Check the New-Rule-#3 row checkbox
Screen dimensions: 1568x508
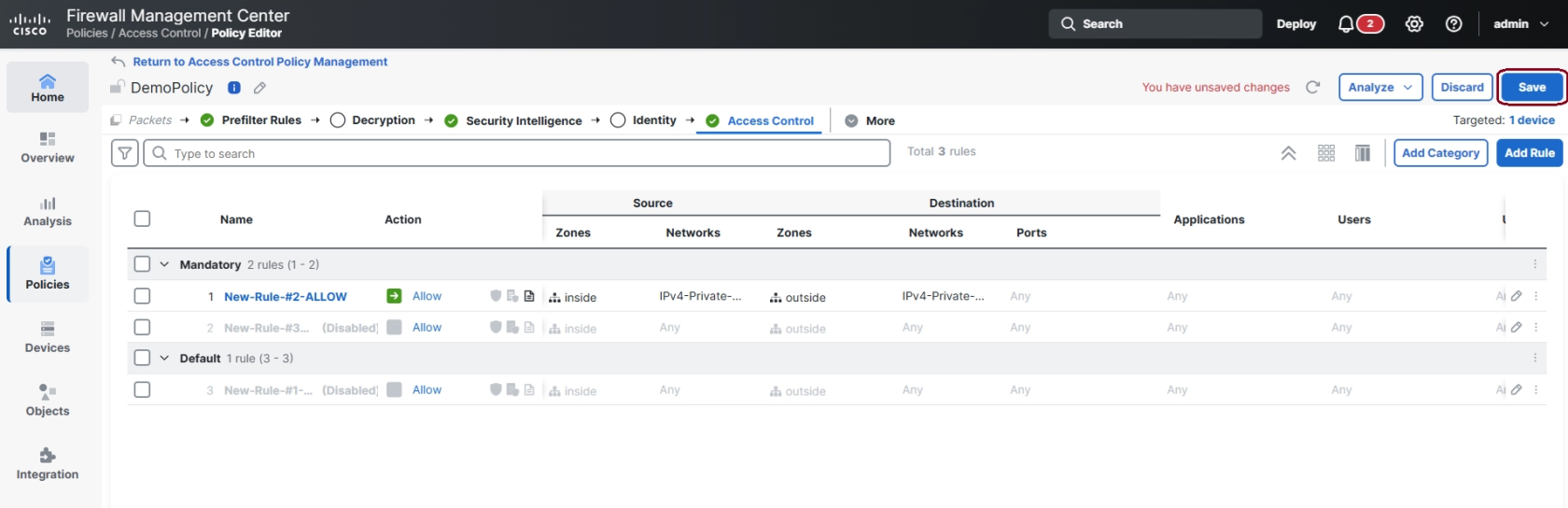point(142,327)
